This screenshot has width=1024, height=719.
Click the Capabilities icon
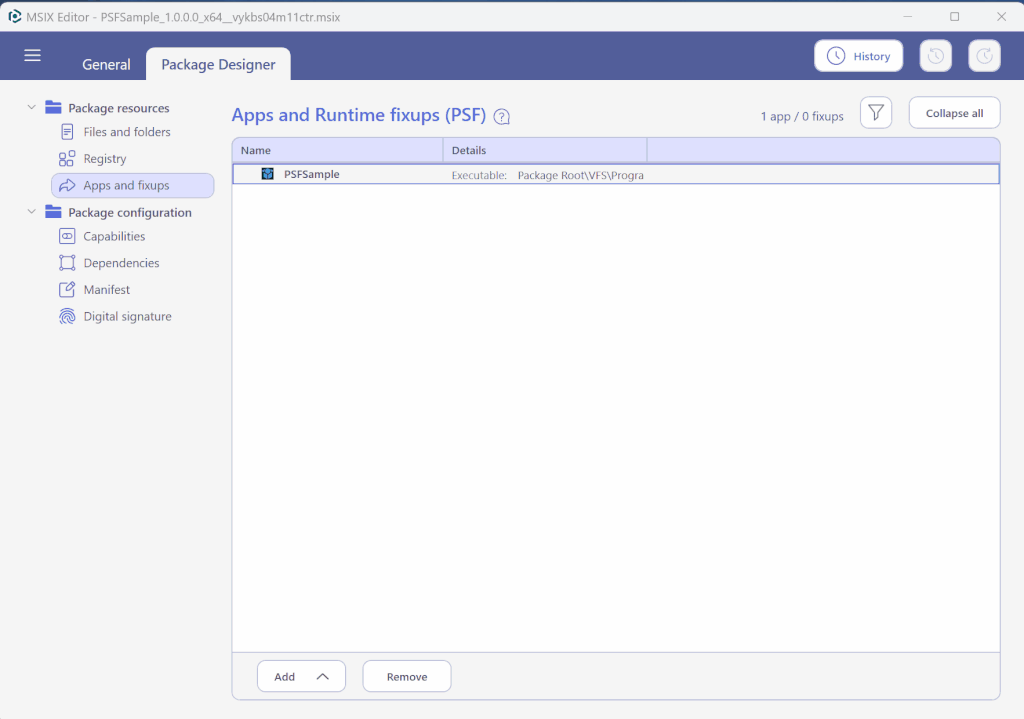[x=67, y=236]
